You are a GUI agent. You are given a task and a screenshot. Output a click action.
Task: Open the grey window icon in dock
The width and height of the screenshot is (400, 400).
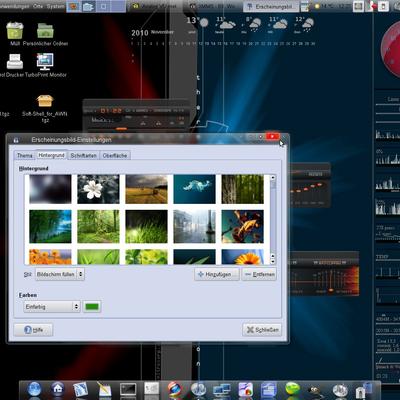tap(151, 389)
